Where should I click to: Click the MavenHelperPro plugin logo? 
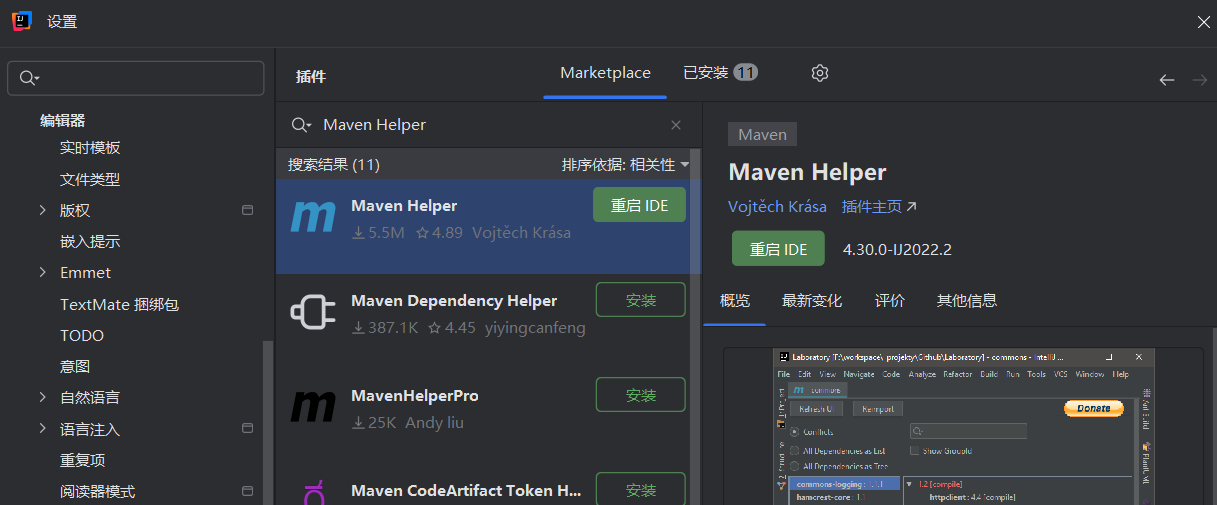point(313,407)
